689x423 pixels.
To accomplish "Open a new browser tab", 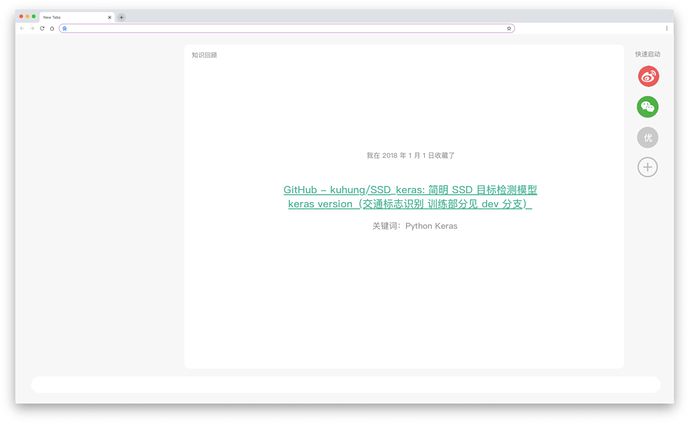I will 122,17.
